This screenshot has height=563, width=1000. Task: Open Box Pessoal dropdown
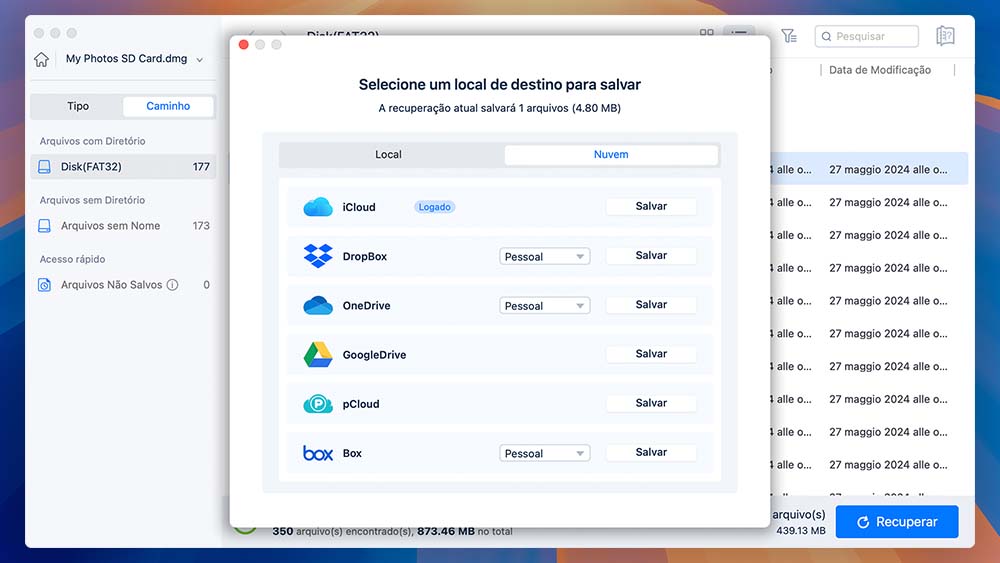click(544, 453)
